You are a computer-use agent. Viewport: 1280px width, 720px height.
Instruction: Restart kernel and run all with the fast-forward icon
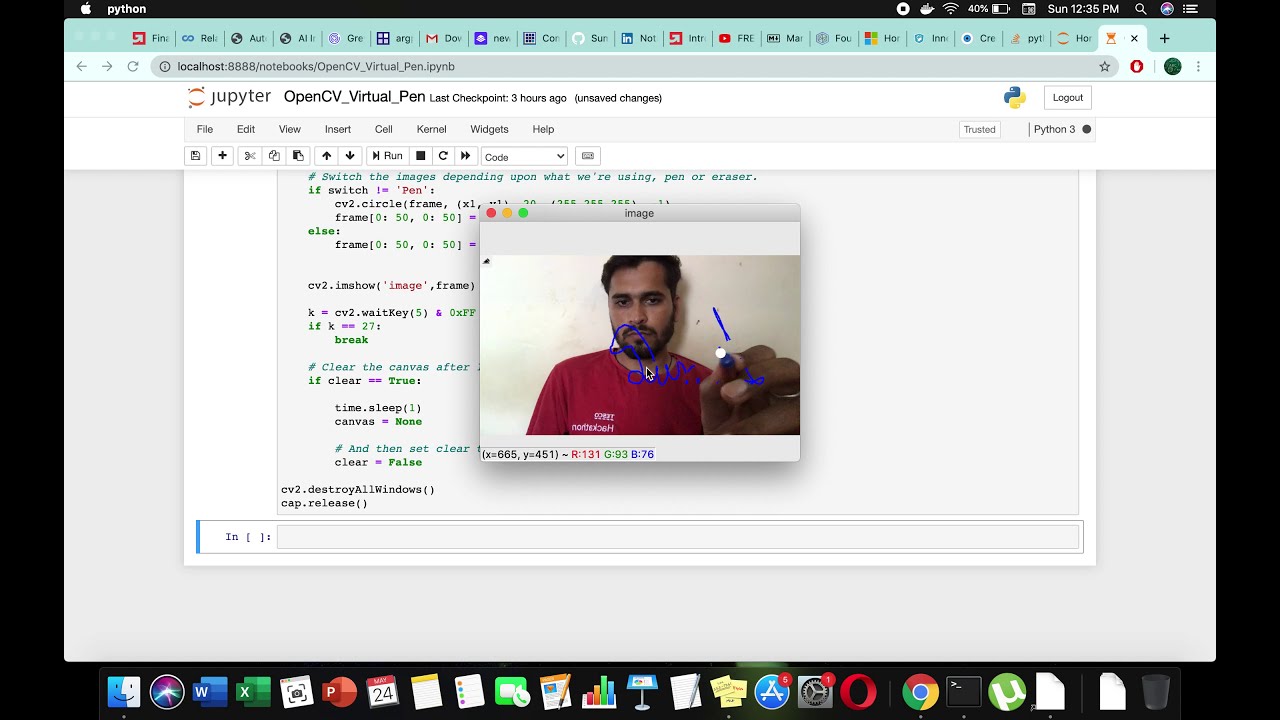point(465,156)
